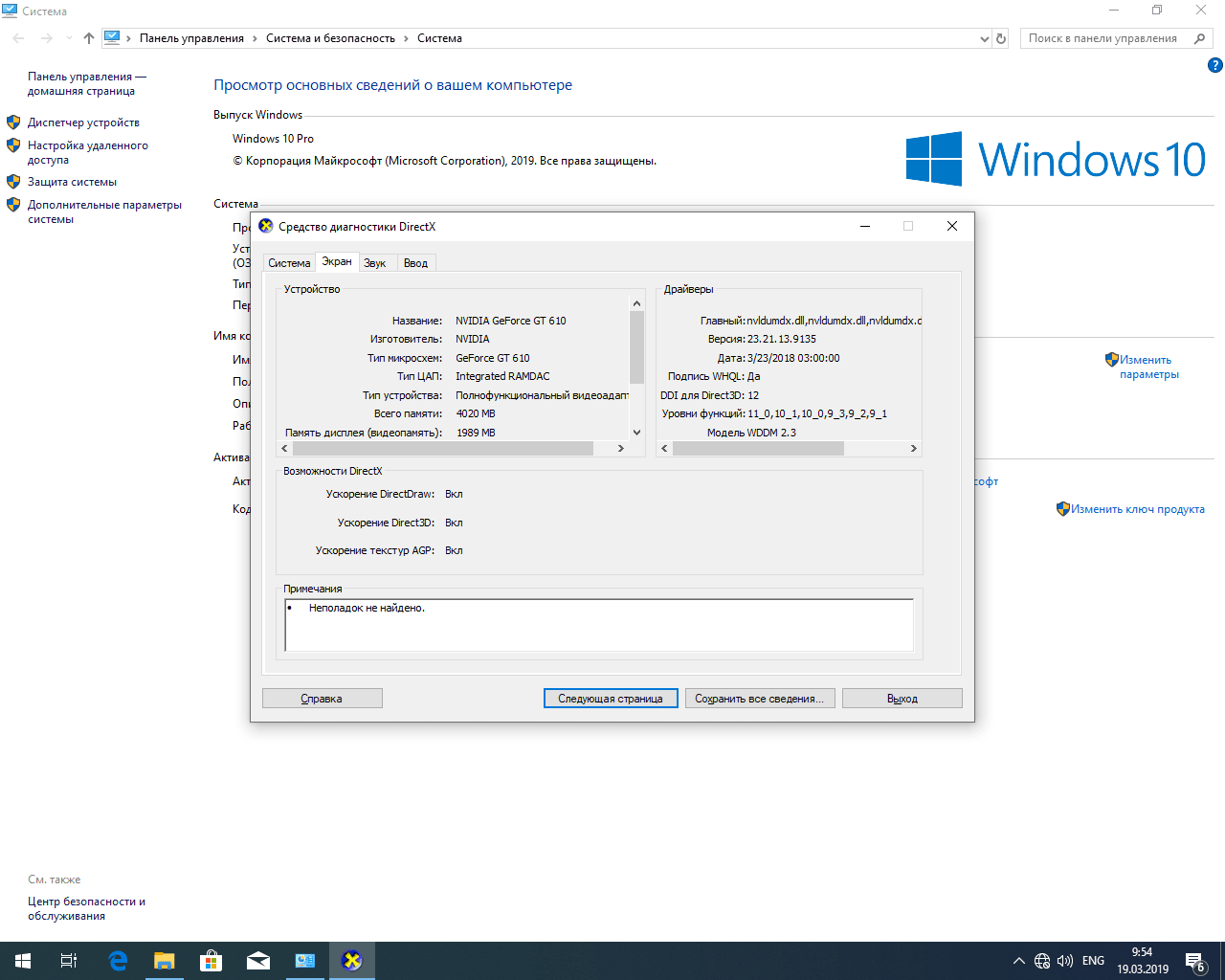Open notification action center icon
The image size is (1225, 980).
tap(1194, 961)
